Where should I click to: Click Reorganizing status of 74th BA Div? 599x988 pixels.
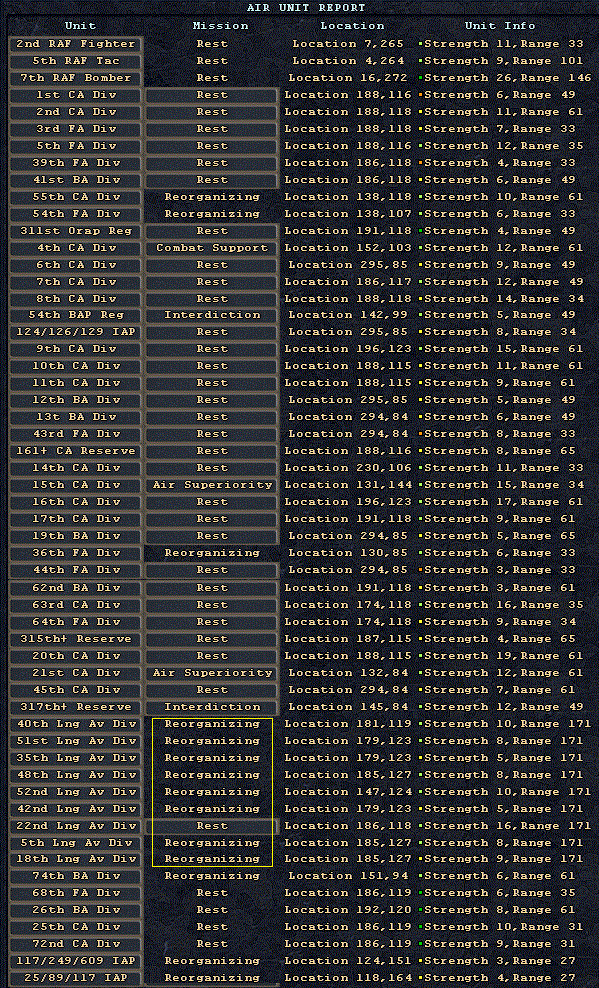coord(212,876)
